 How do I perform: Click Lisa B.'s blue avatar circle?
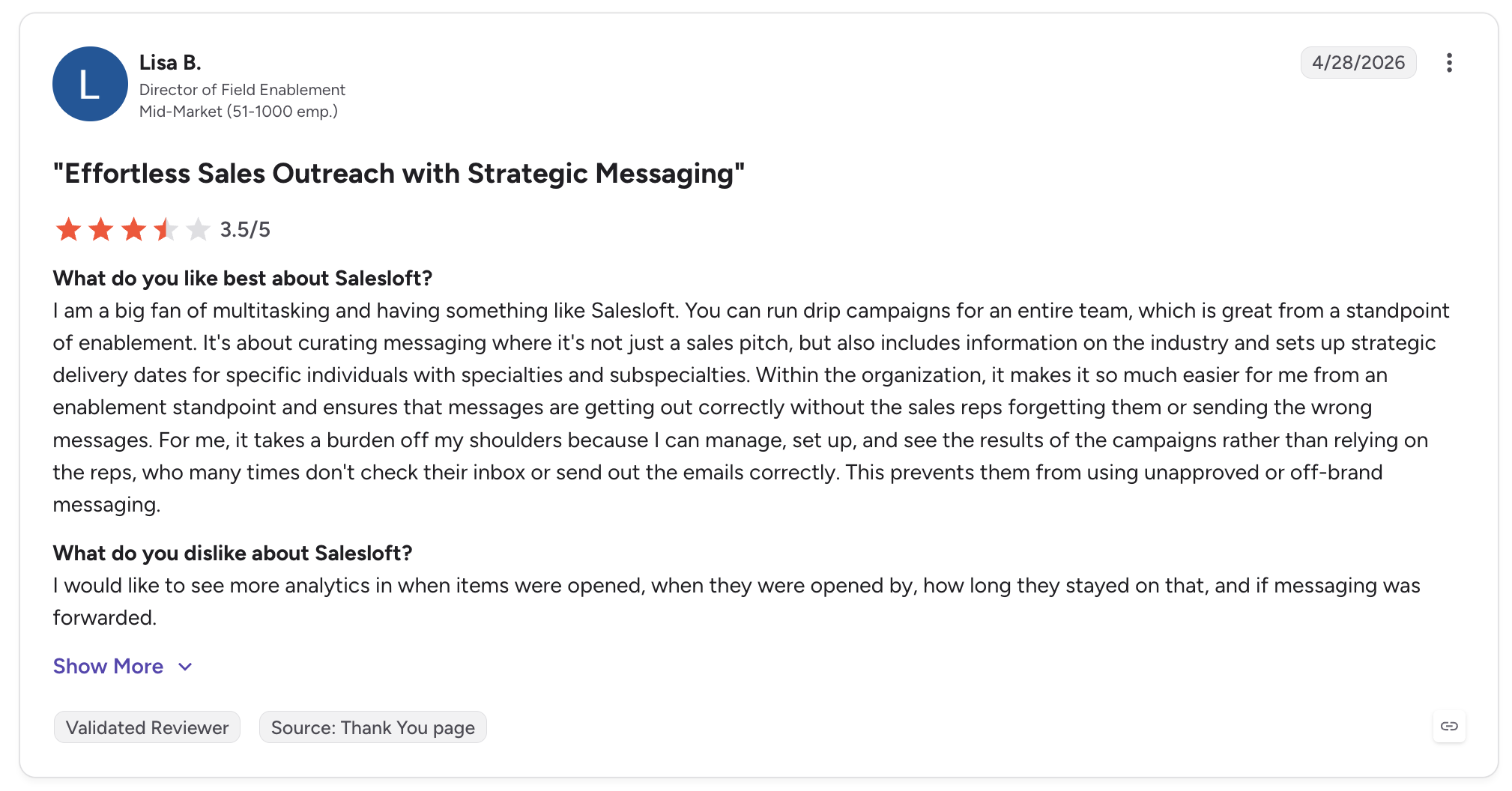tap(90, 84)
